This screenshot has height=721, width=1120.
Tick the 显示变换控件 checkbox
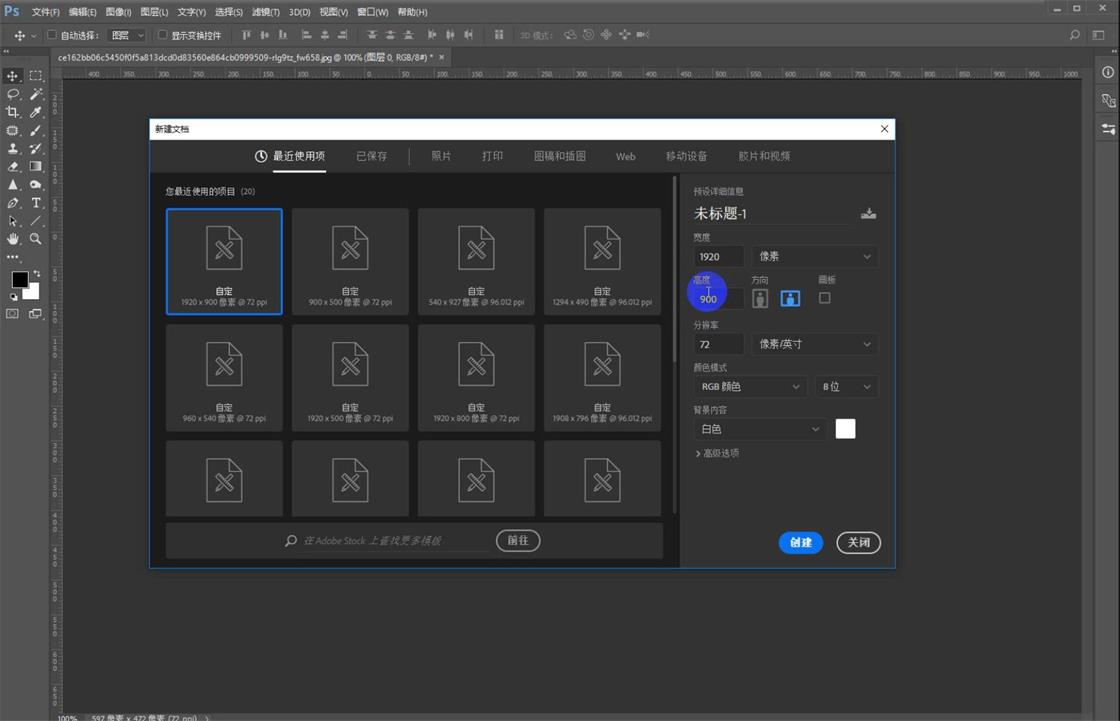(x=163, y=35)
